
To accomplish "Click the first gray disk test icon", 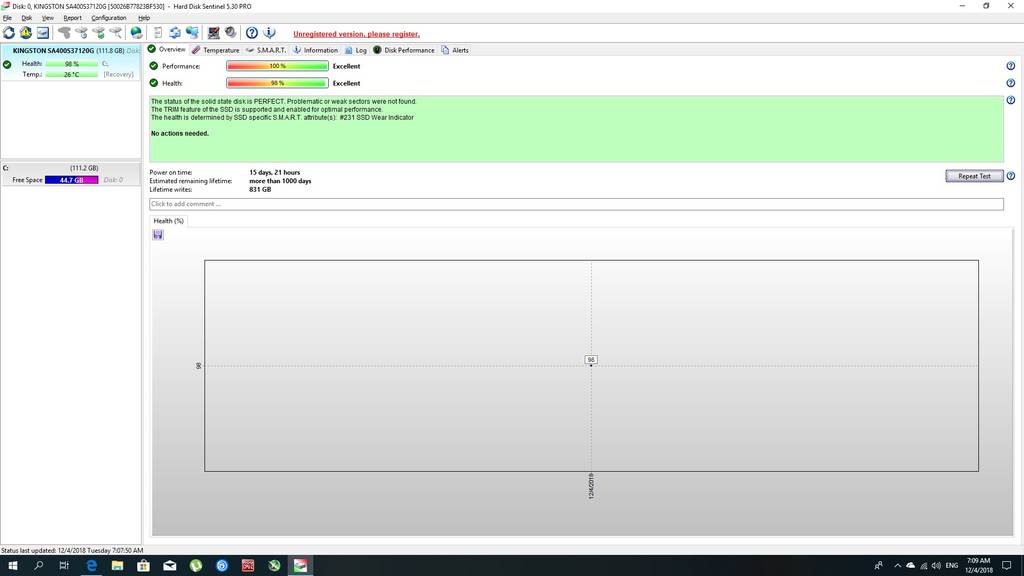I will pyautogui.click(x=64, y=33).
